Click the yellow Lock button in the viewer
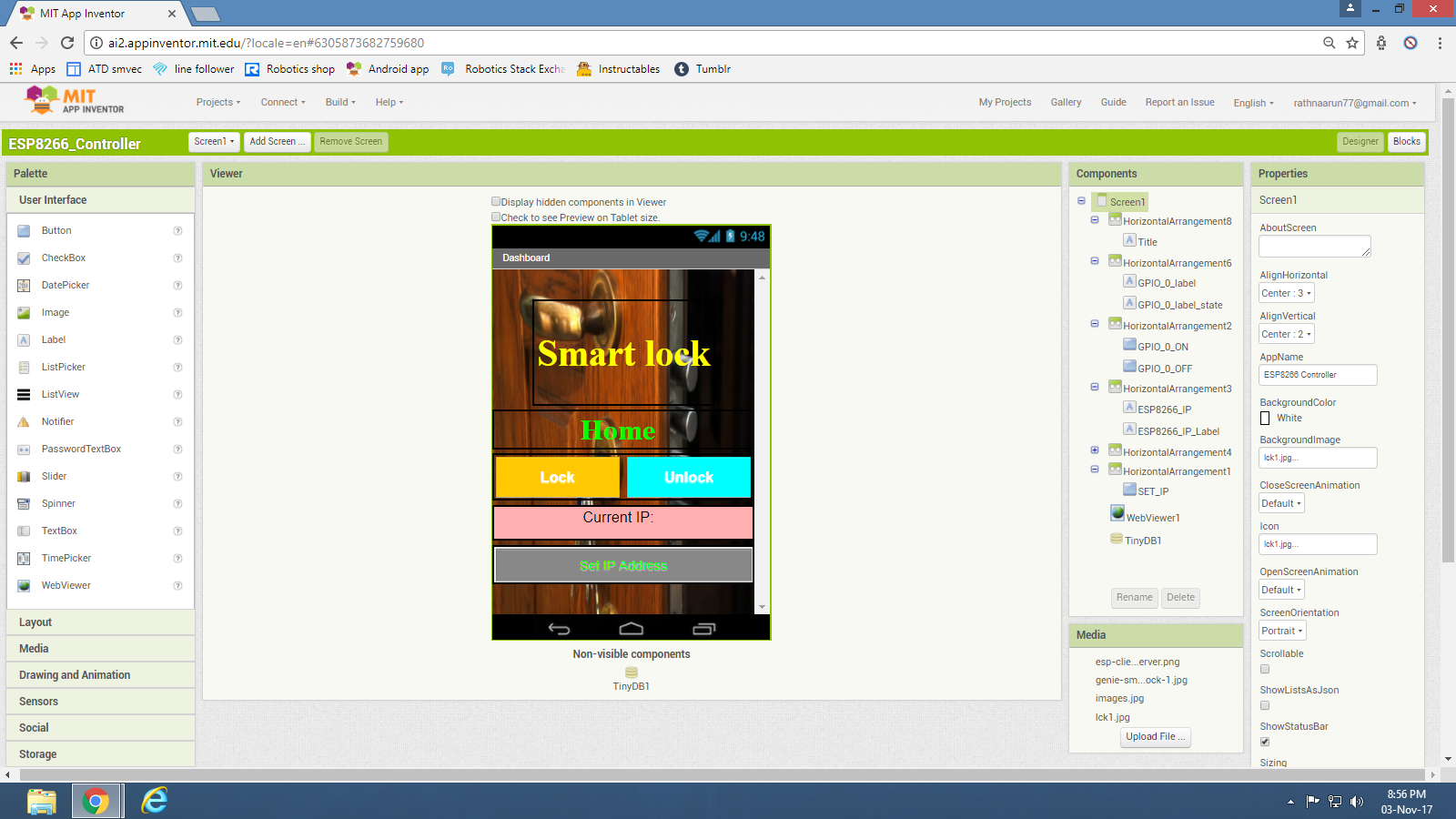The image size is (1456, 819). 557,477
